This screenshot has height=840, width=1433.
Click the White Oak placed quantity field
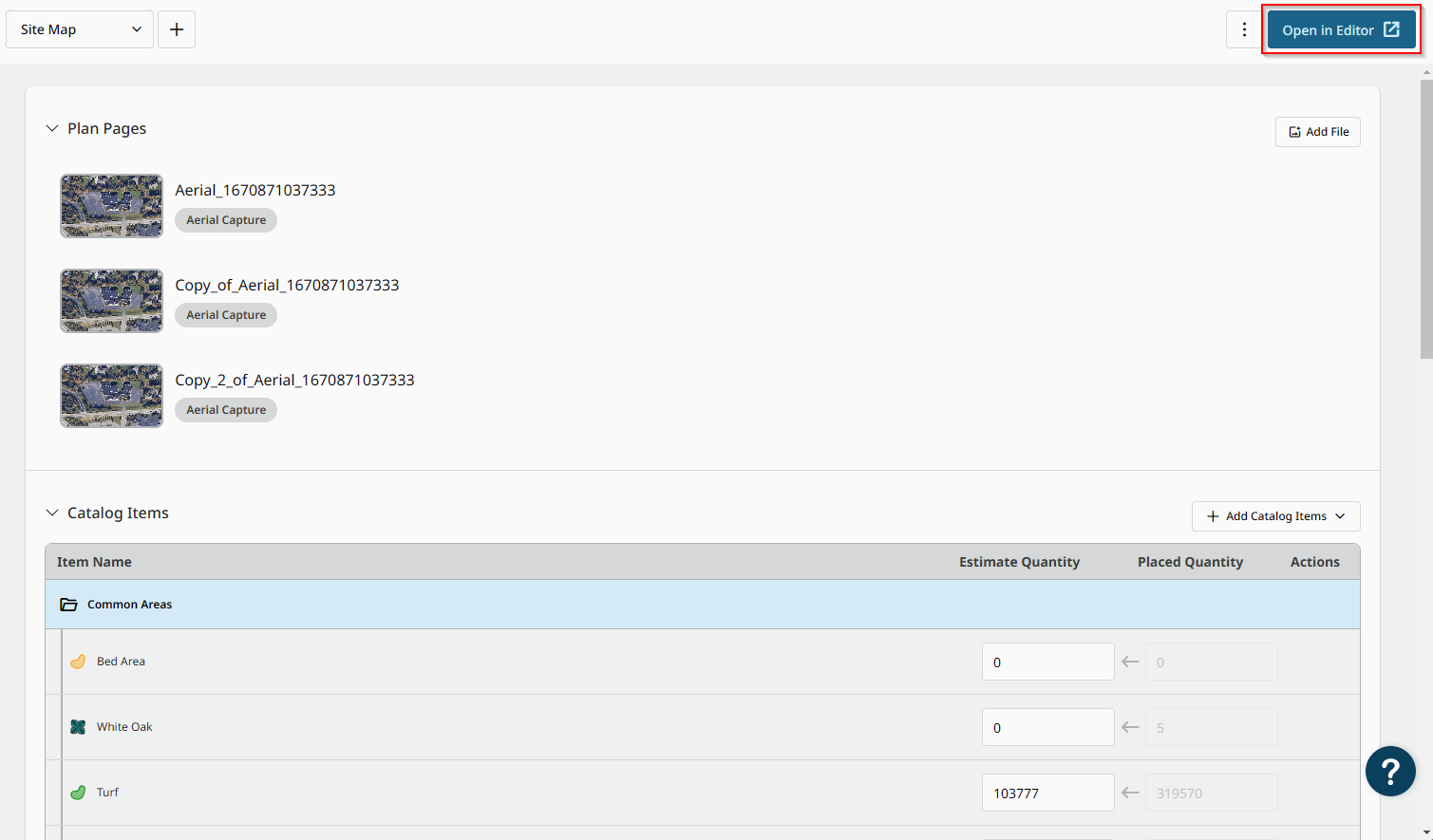[x=1211, y=727]
